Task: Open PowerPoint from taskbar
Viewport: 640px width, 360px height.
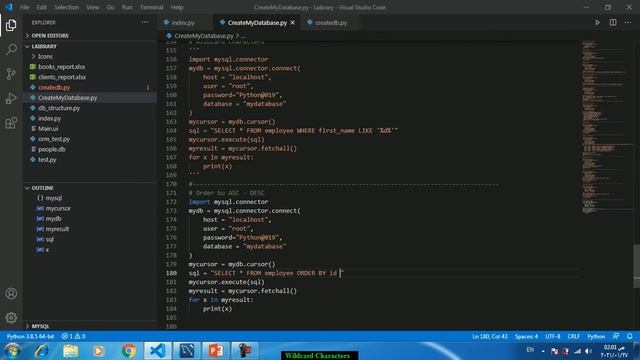Action: point(216,351)
